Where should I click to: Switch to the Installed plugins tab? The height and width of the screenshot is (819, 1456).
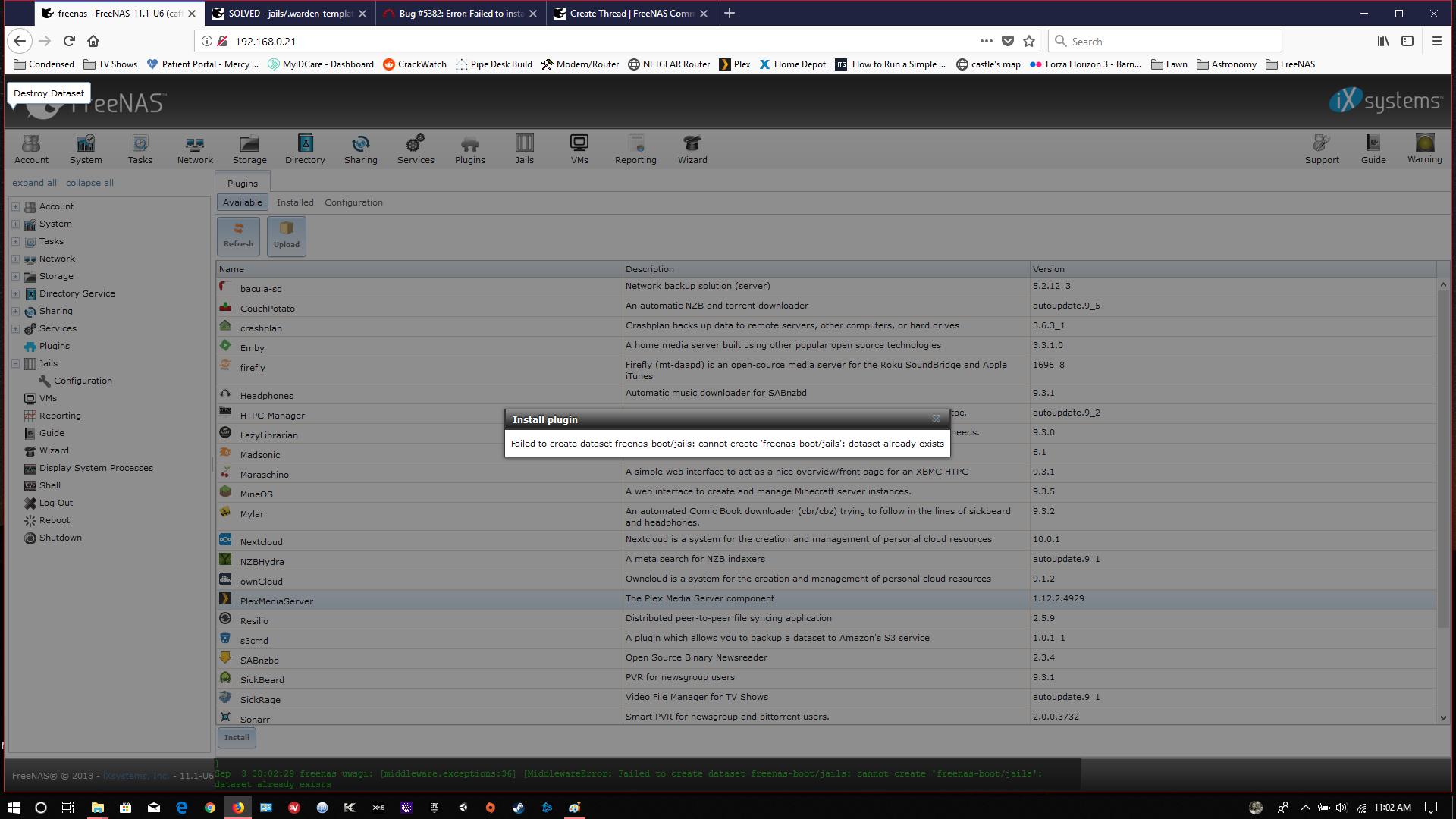pyautogui.click(x=295, y=202)
